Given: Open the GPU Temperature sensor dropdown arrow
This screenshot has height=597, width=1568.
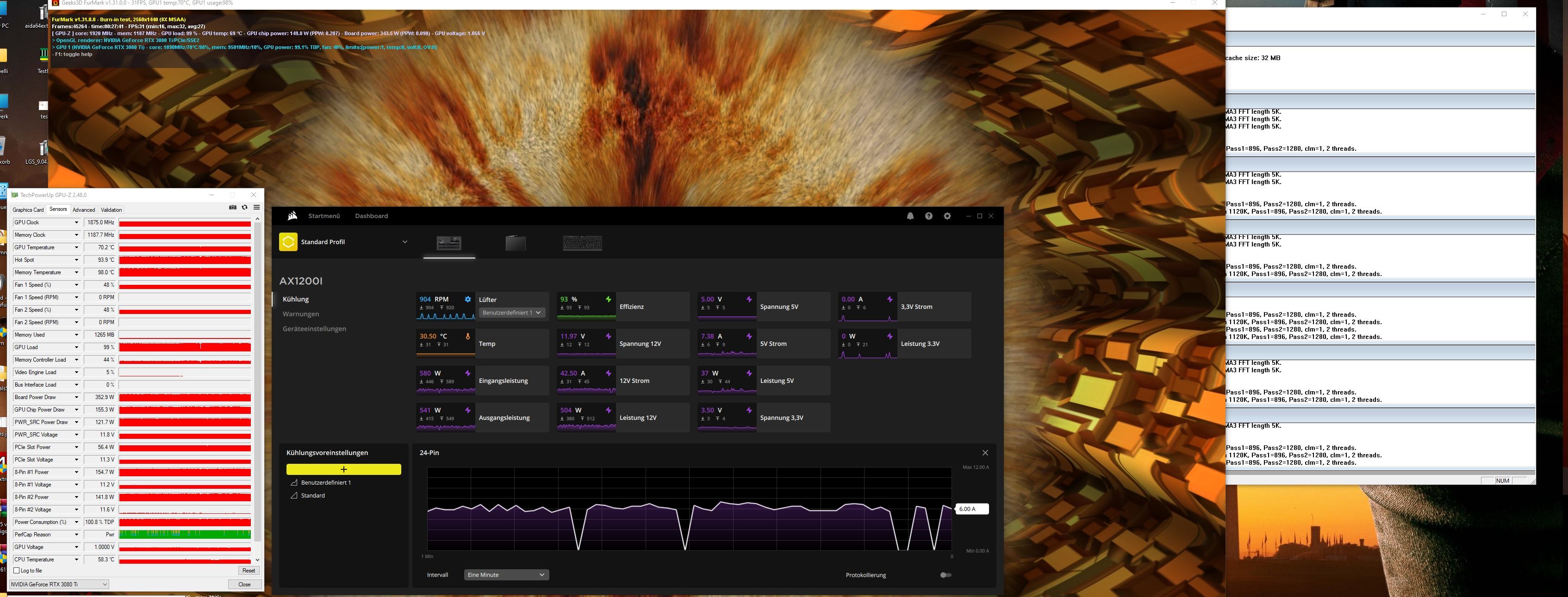Looking at the screenshot, I should pyautogui.click(x=76, y=247).
